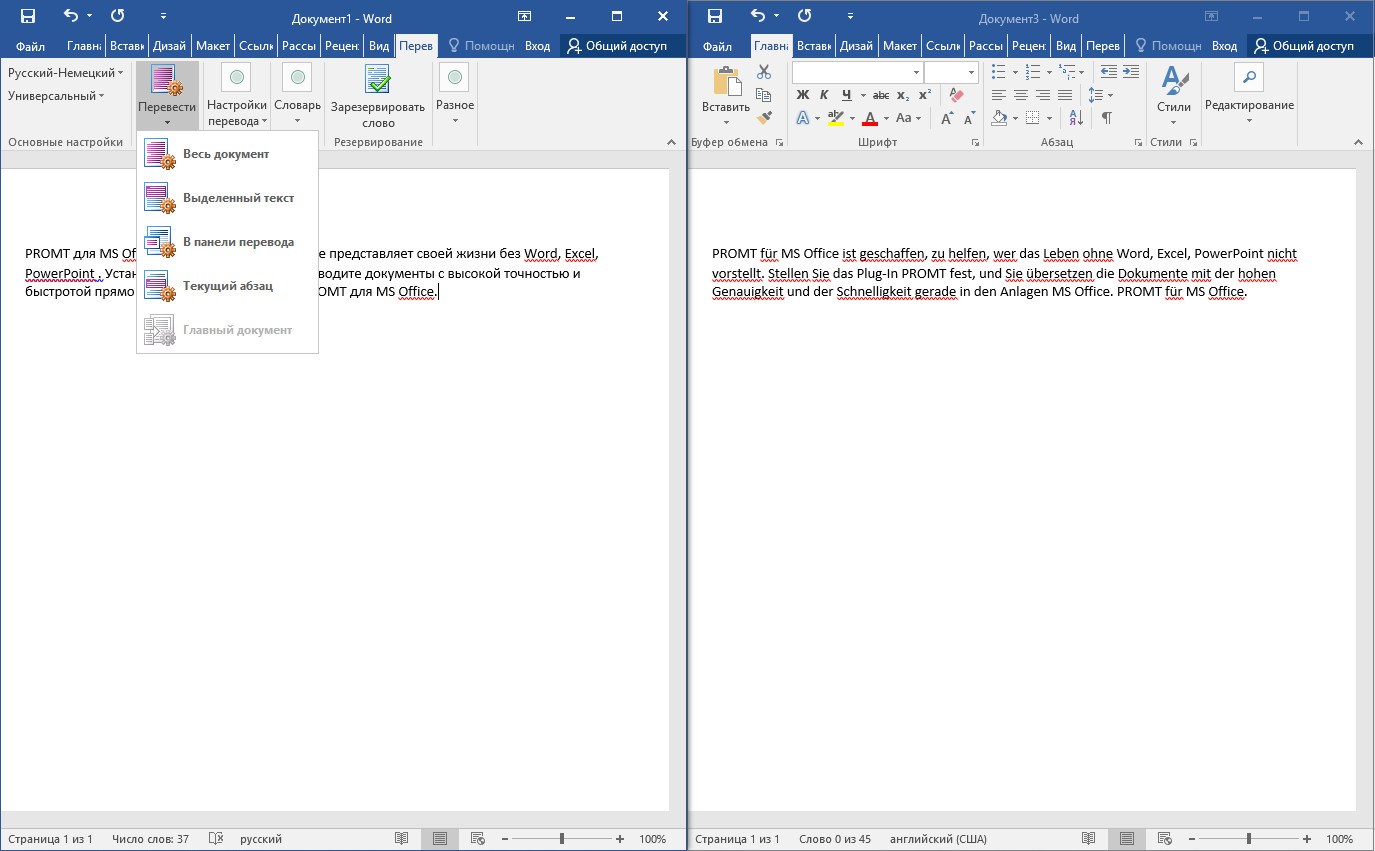Open the font name combo box

point(857,72)
